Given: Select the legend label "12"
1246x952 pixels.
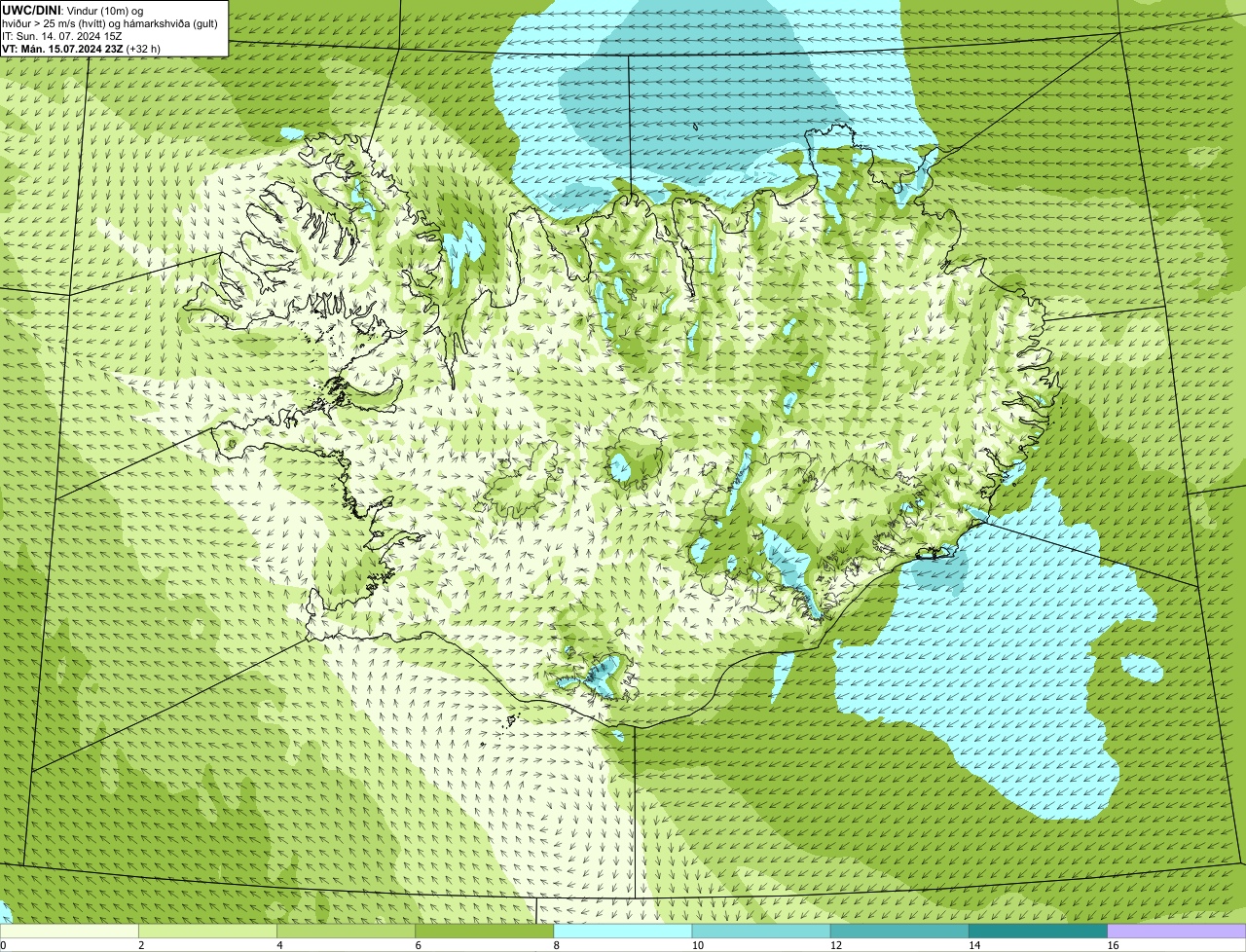Looking at the screenshot, I should [x=836, y=945].
